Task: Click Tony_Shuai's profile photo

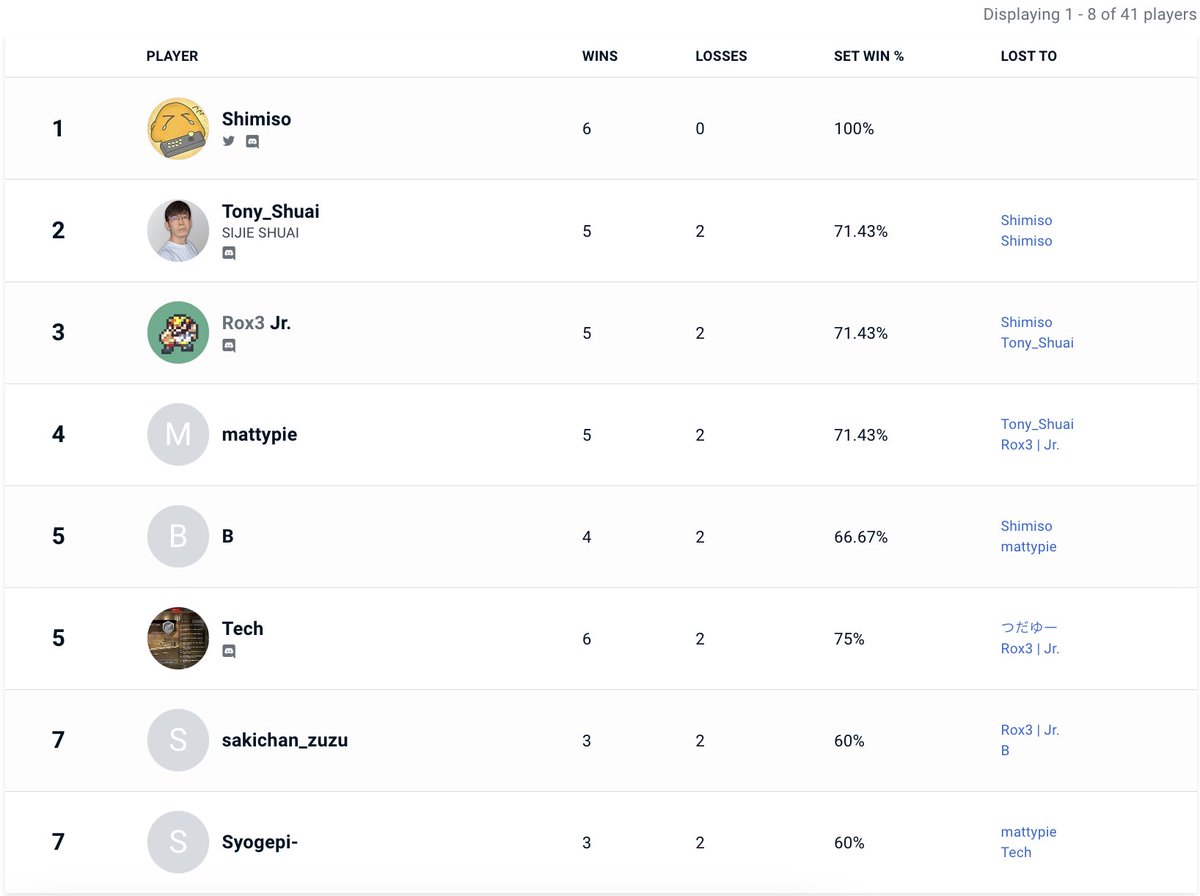Action: point(178,231)
